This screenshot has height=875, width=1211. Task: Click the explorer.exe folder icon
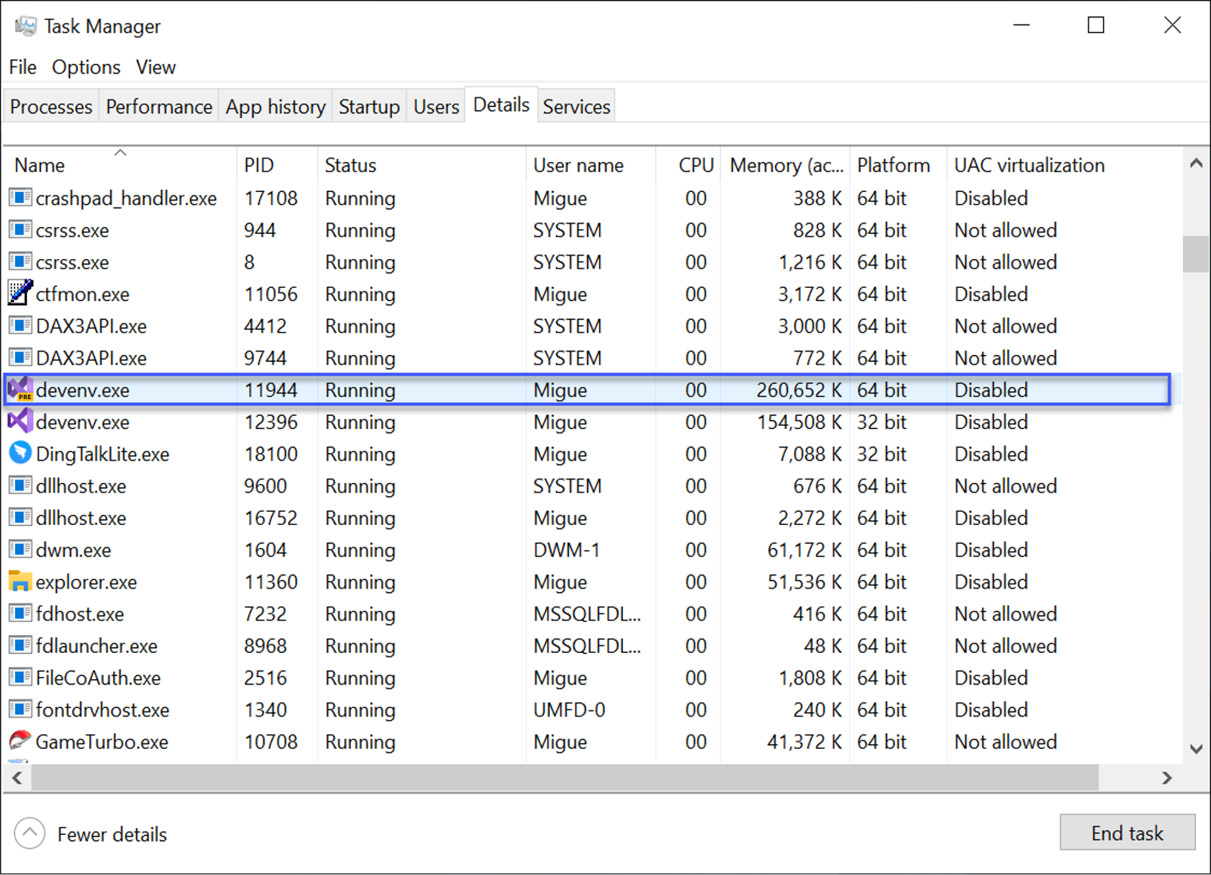[19, 582]
